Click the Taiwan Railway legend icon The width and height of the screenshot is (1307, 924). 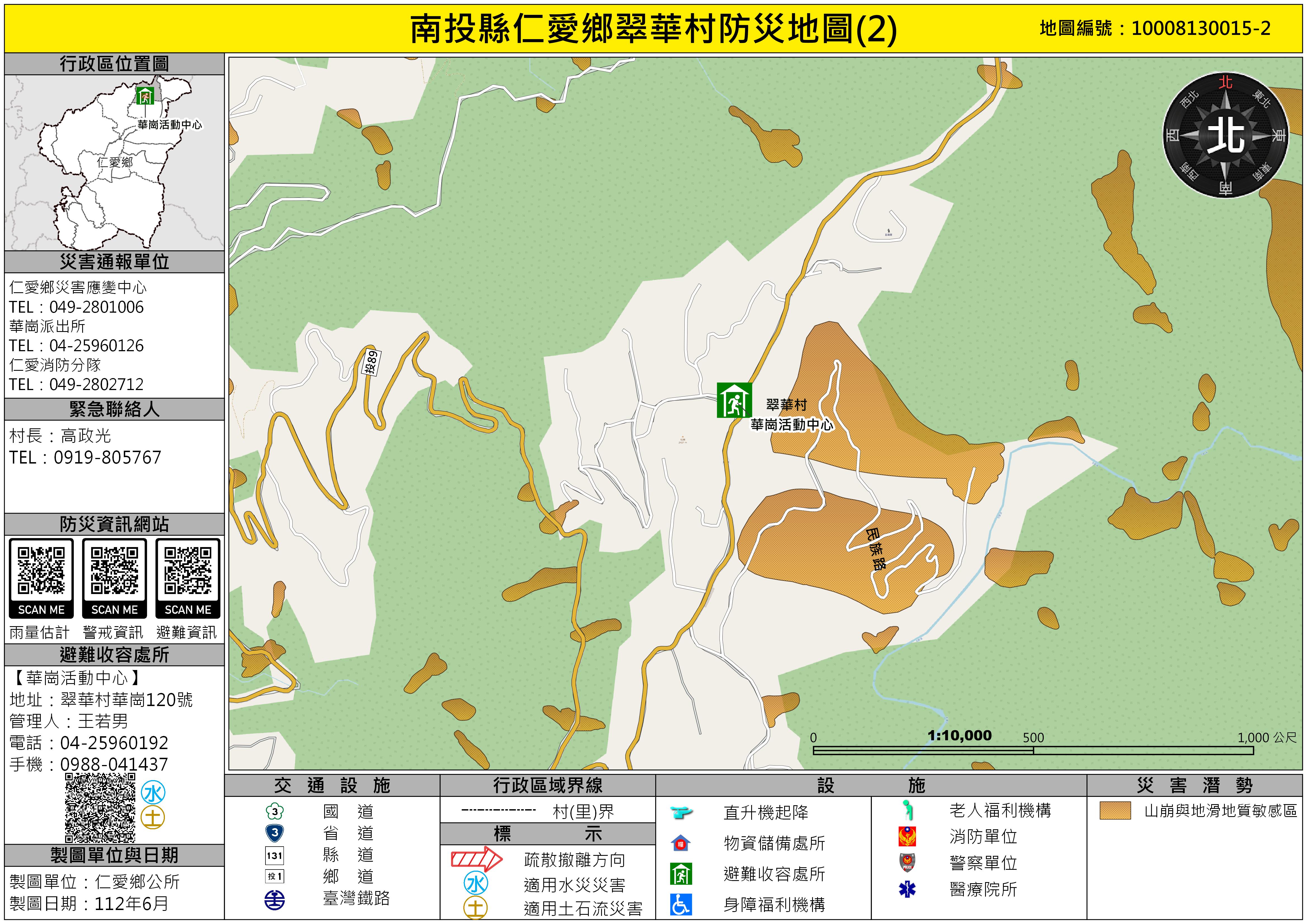(275, 900)
